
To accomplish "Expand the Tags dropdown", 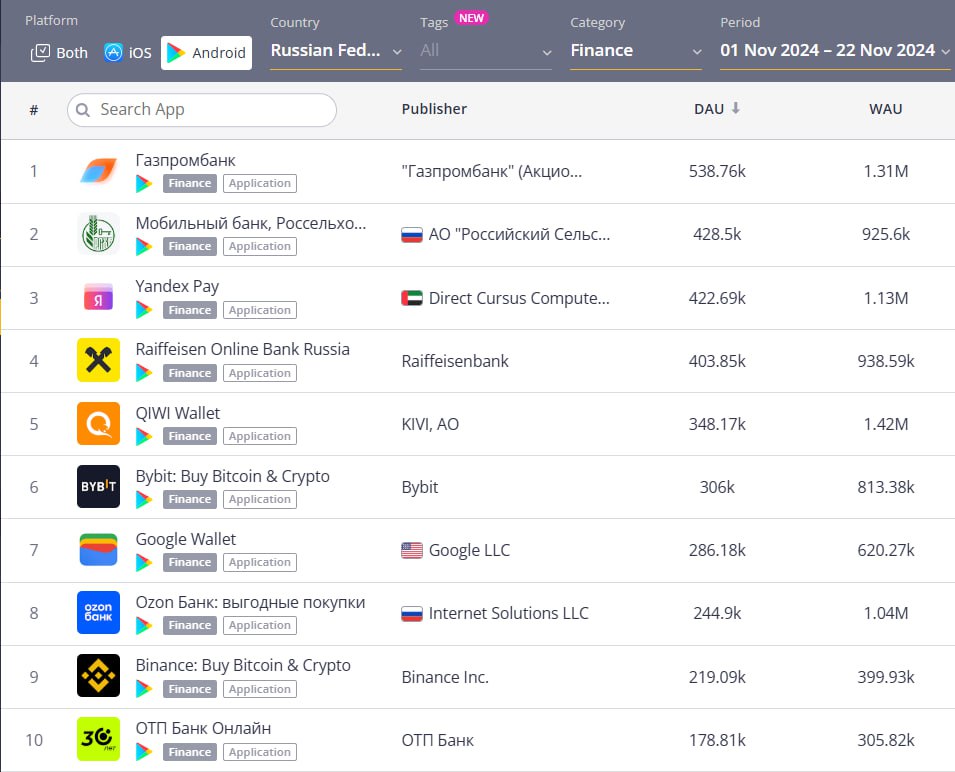I will pyautogui.click(x=486, y=51).
